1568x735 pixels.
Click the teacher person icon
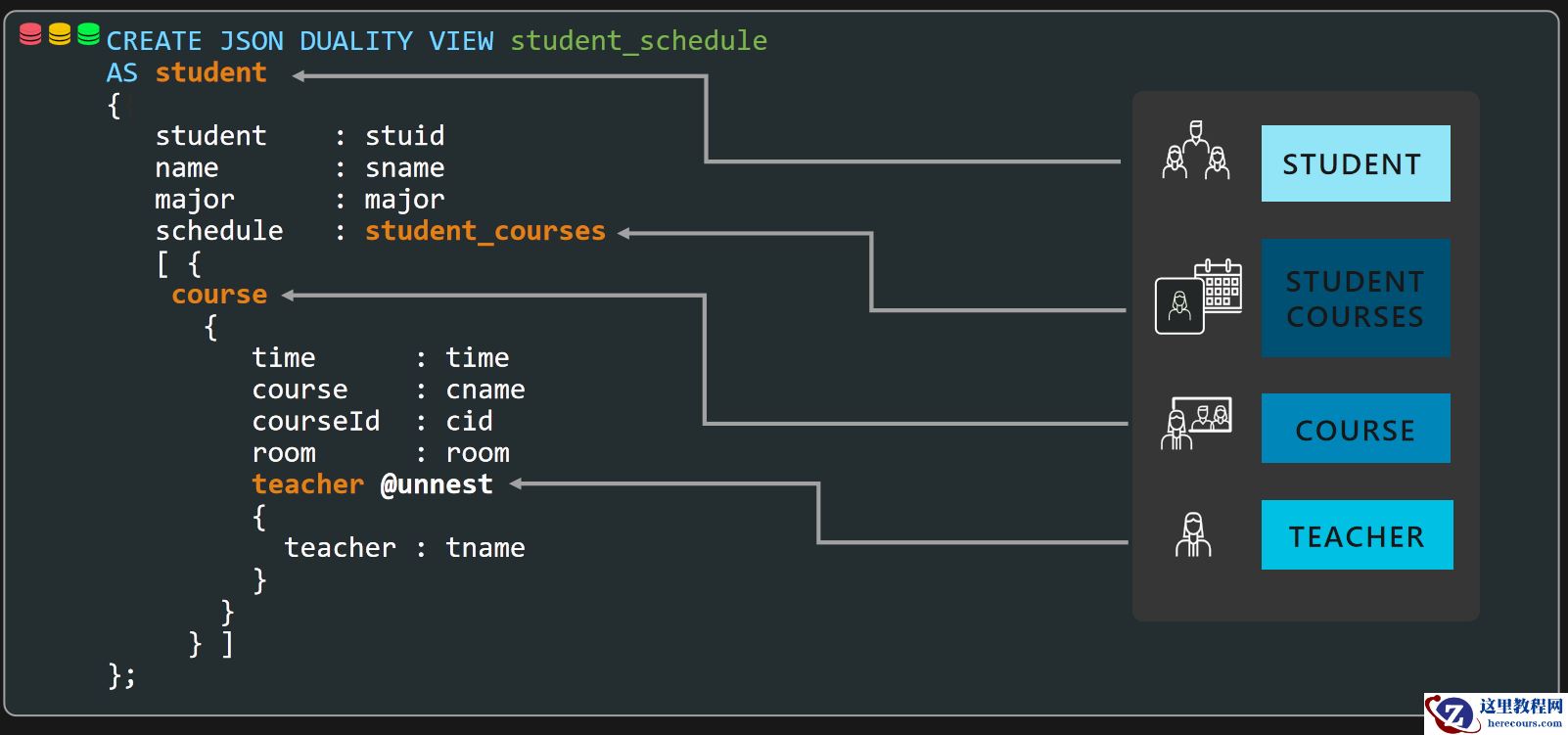coord(1192,535)
